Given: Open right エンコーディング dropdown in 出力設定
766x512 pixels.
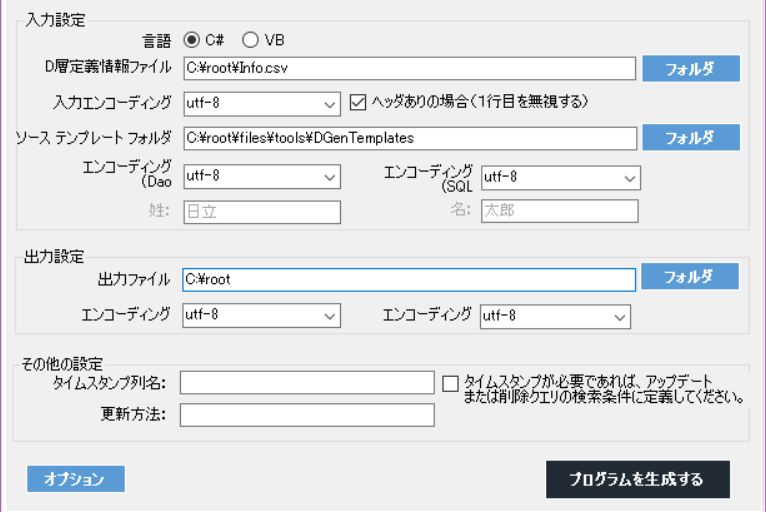Looking at the screenshot, I should click(x=555, y=316).
